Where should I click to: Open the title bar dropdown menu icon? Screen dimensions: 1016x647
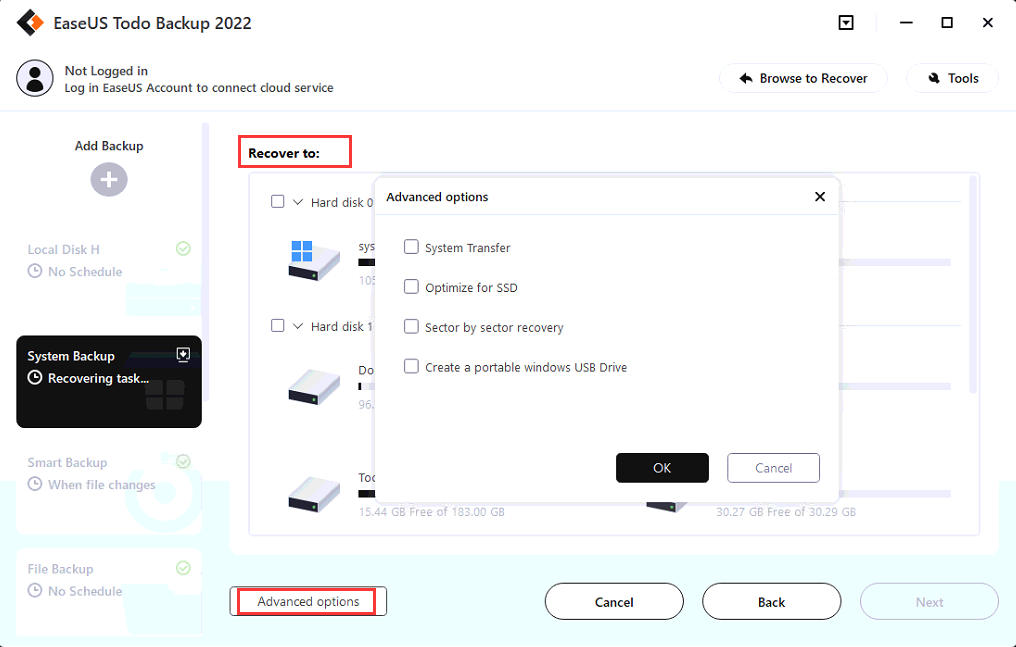[x=846, y=23]
